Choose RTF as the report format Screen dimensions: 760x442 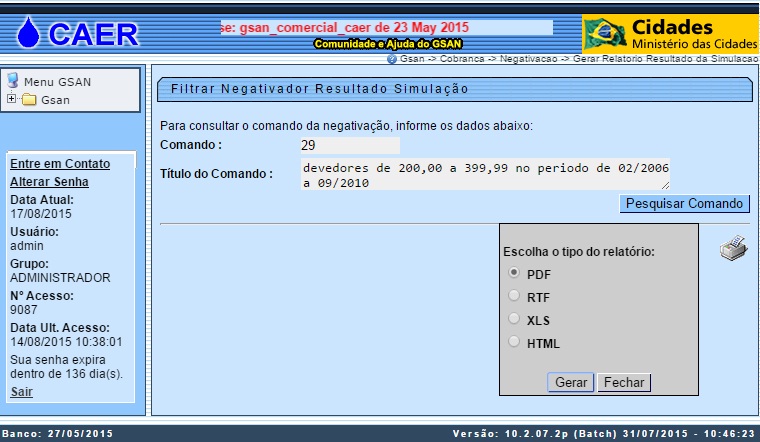[514, 296]
